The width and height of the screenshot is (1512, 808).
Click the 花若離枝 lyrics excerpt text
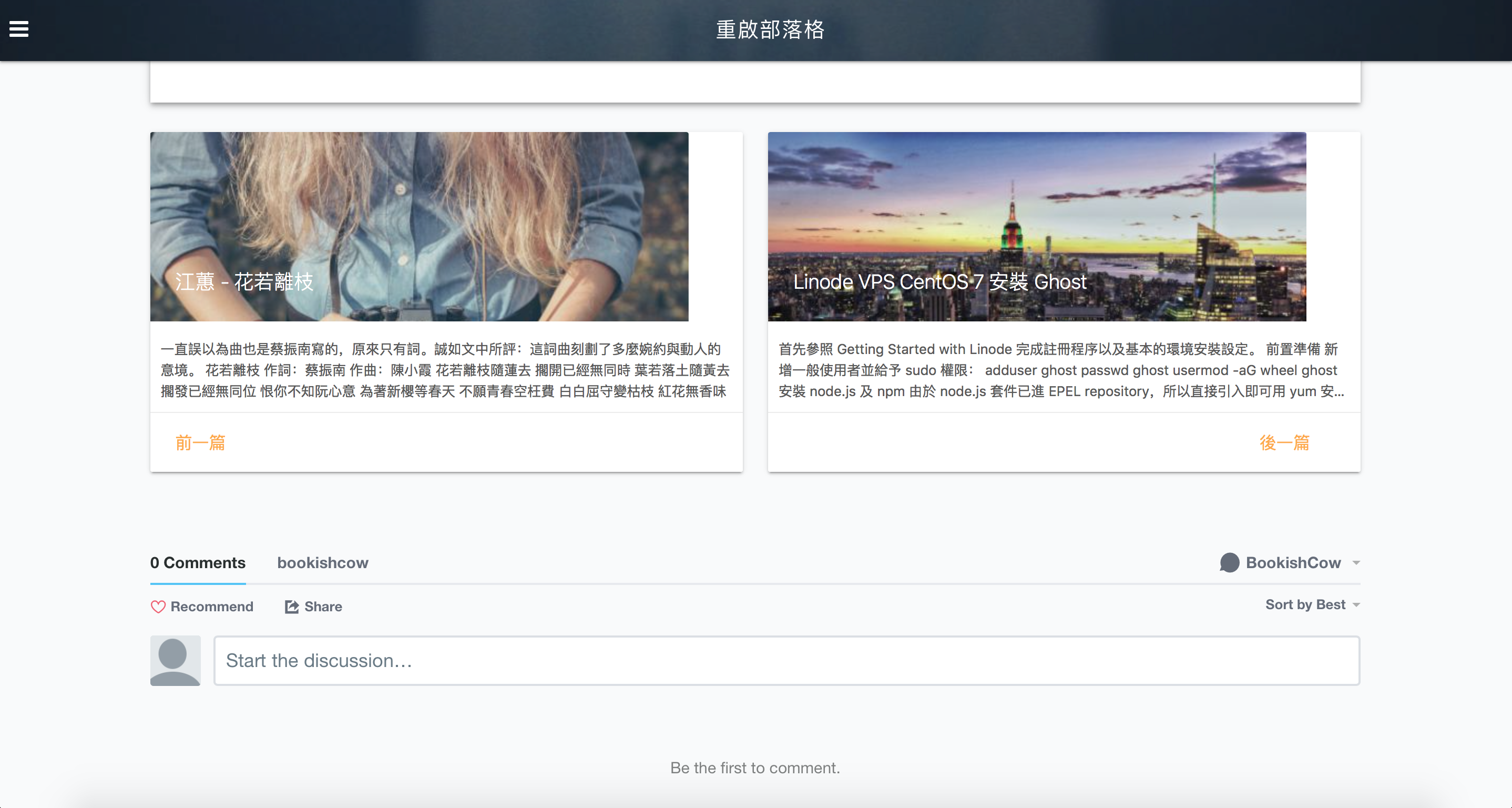pos(445,370)
